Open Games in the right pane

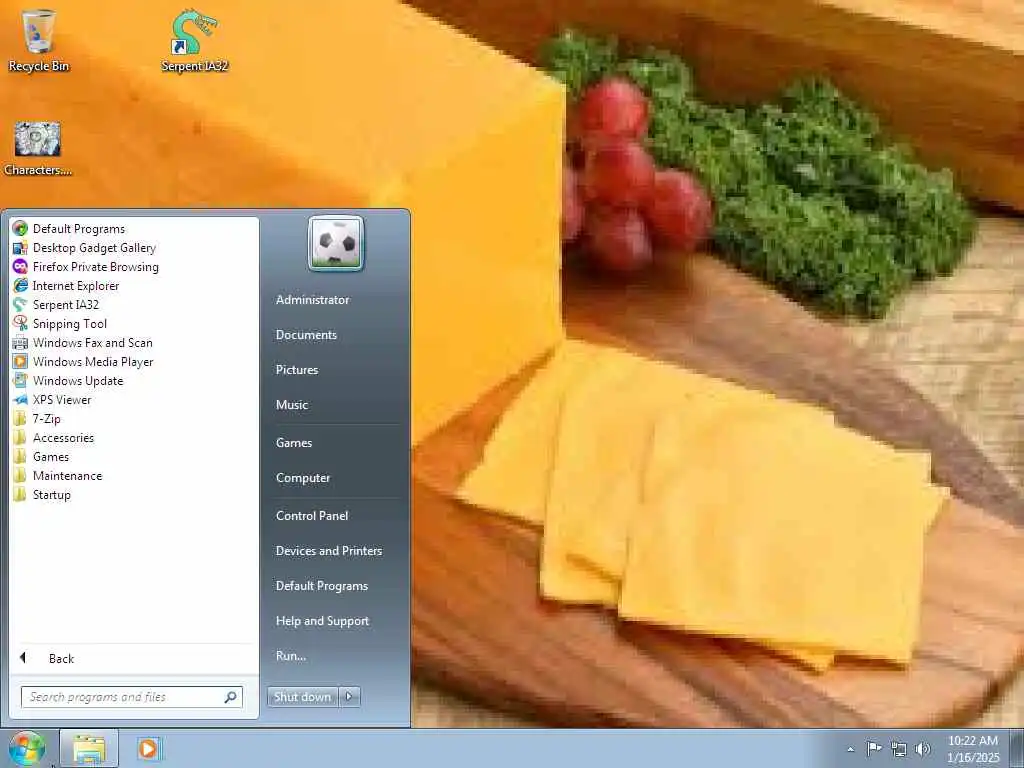[294, 443]
